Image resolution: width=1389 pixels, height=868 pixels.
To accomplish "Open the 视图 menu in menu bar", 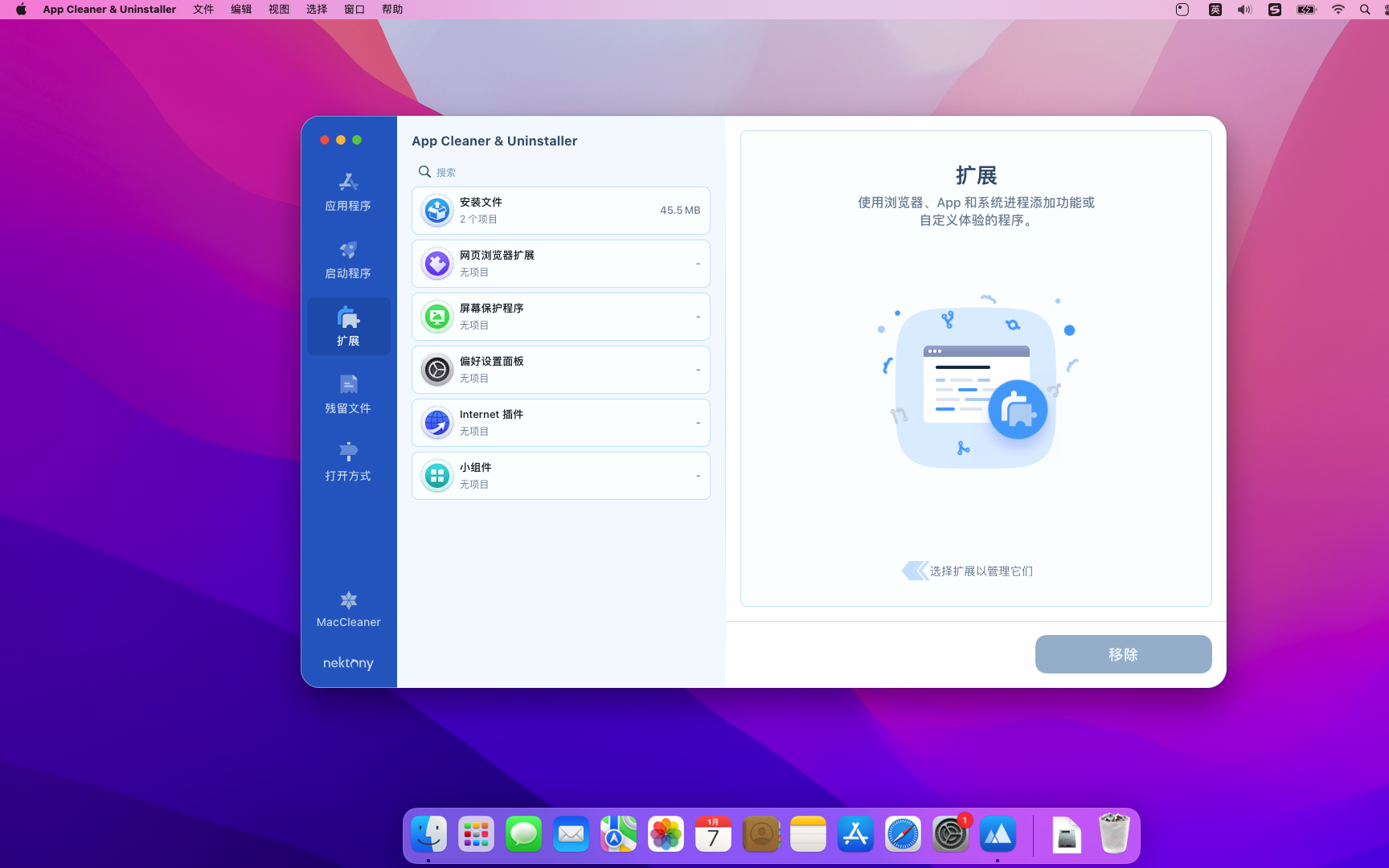I will point(279,10).
